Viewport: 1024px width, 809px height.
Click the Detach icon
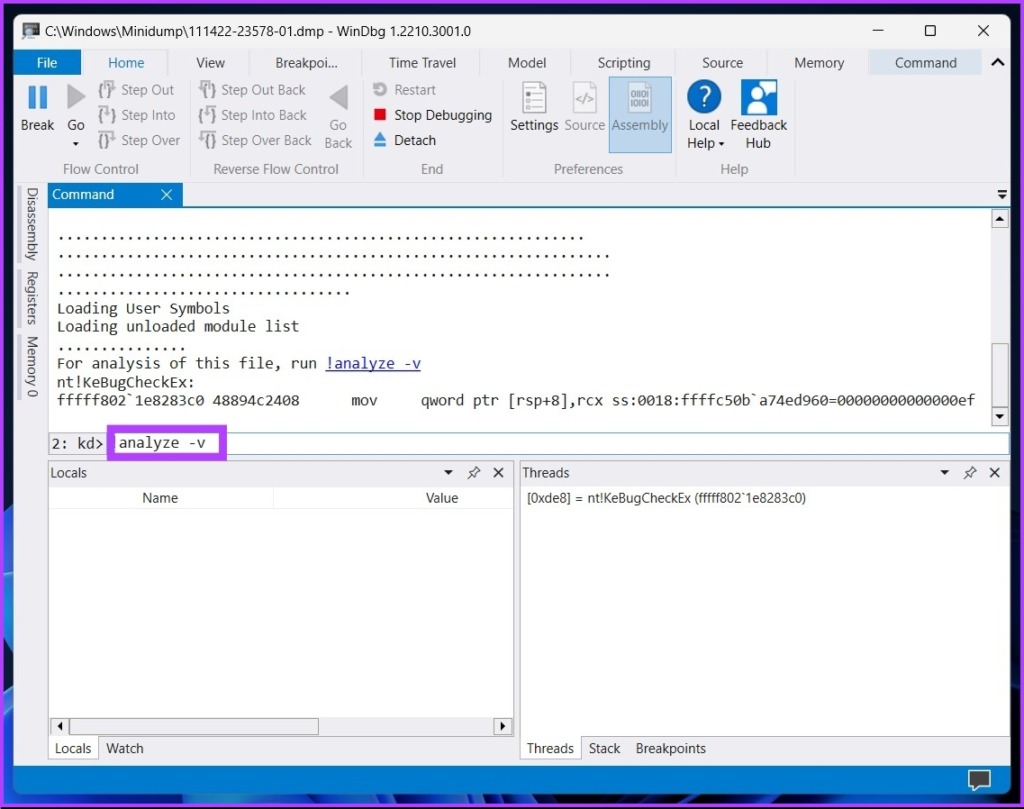[x=380, y=140]
